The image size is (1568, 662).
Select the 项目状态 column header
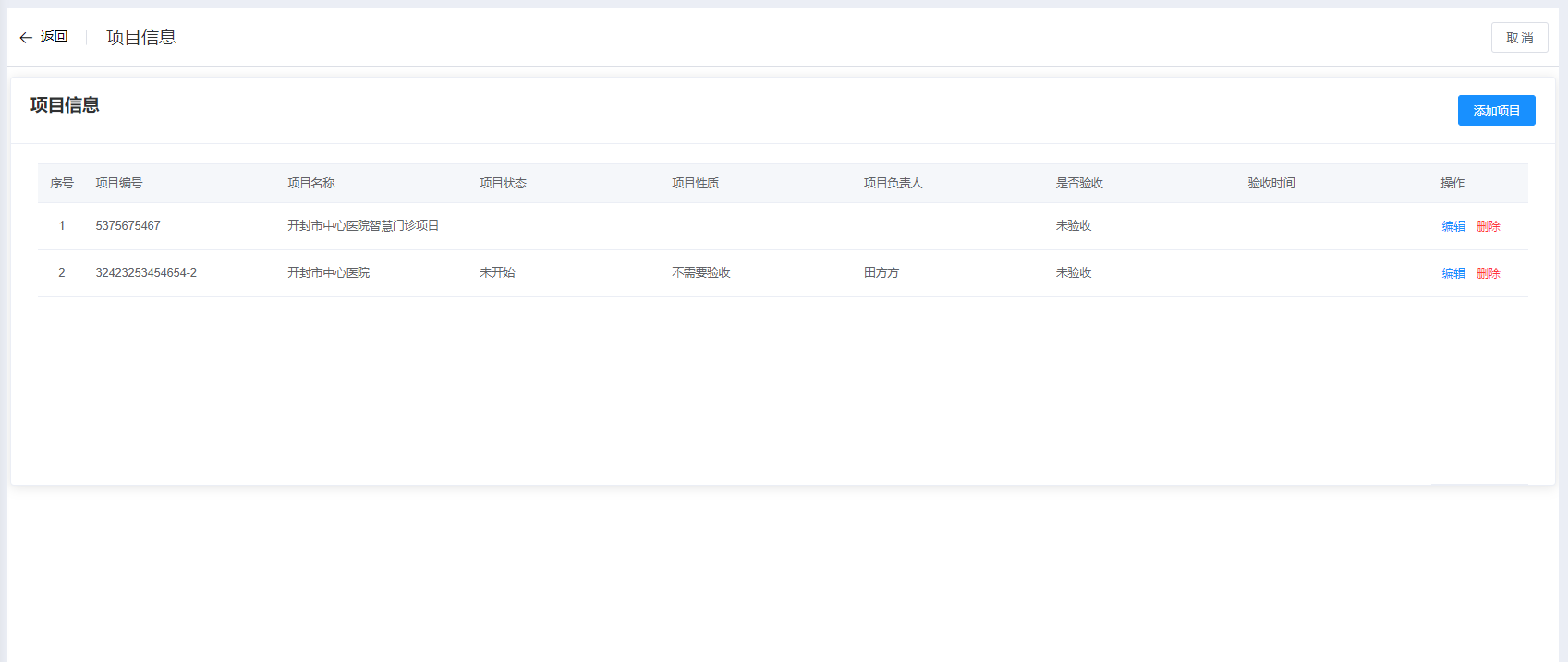(503, 183)
